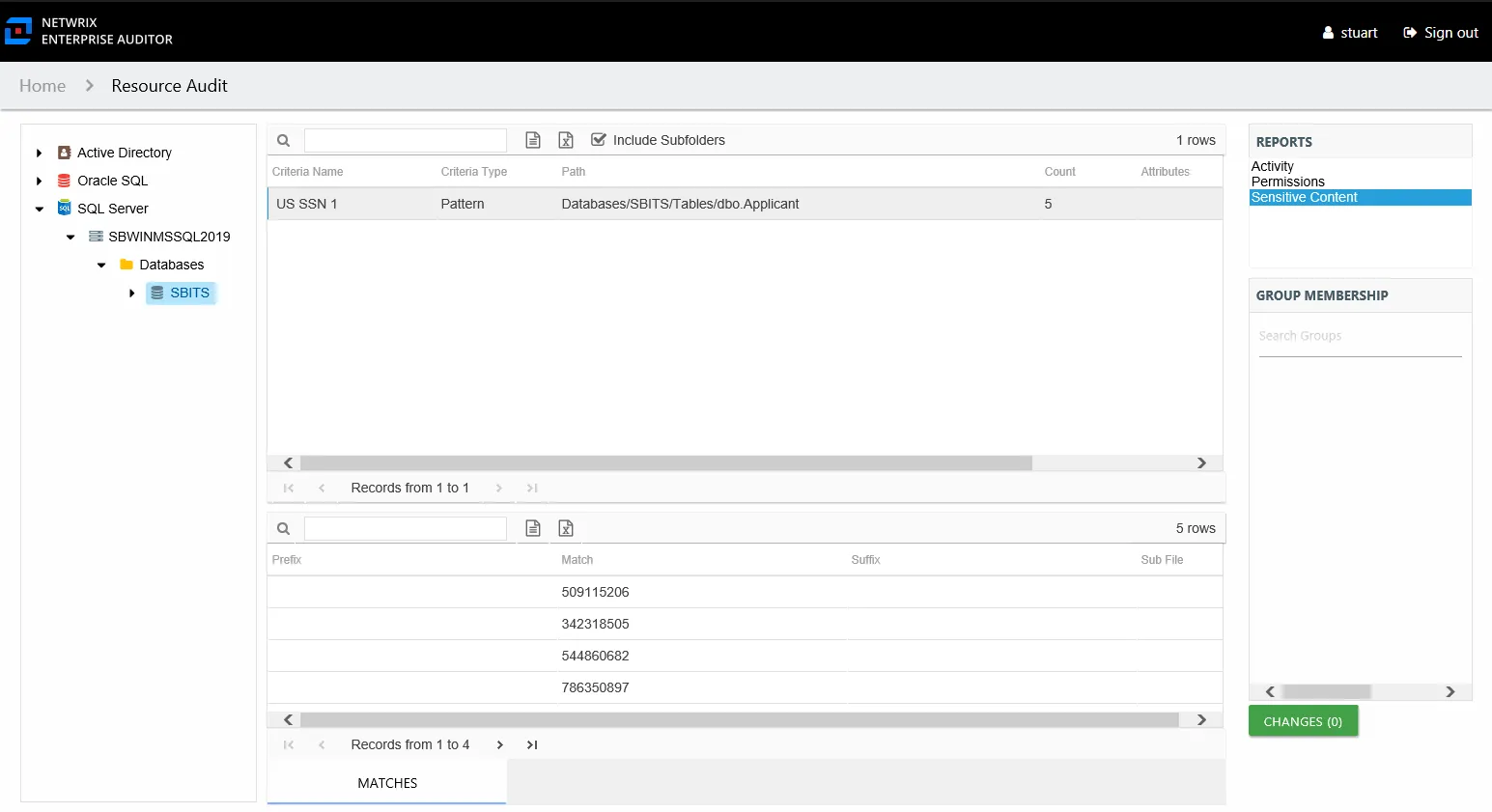The width and height of the screenshot is (1492, 812).
Task: Select the US SSN 1 criteria row
Action: click(745, 204)
